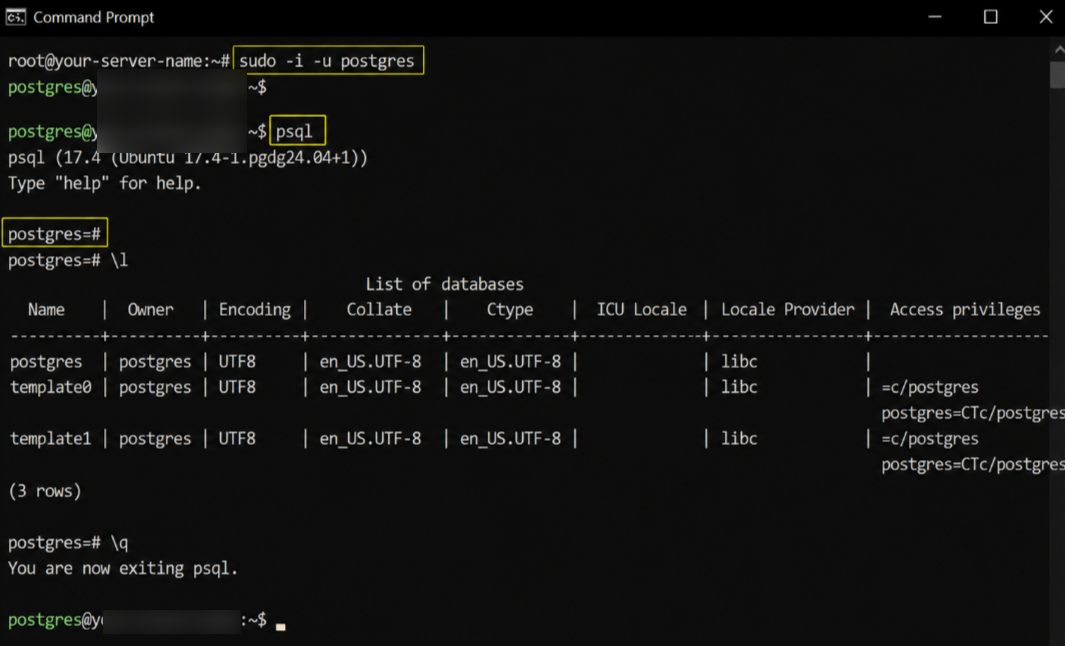The height and width of the screenshot is (646, 1065).
Task: Click the "Ctype" column header
Action: (510, 310)
